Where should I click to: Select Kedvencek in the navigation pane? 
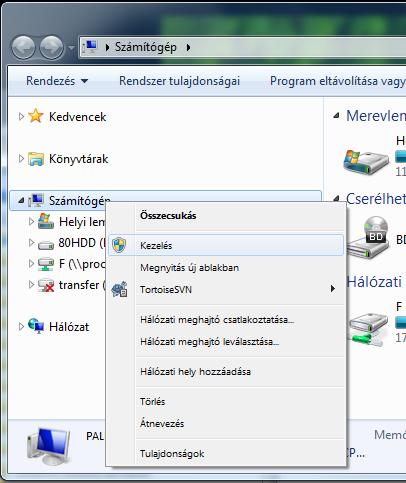[78, 117]
